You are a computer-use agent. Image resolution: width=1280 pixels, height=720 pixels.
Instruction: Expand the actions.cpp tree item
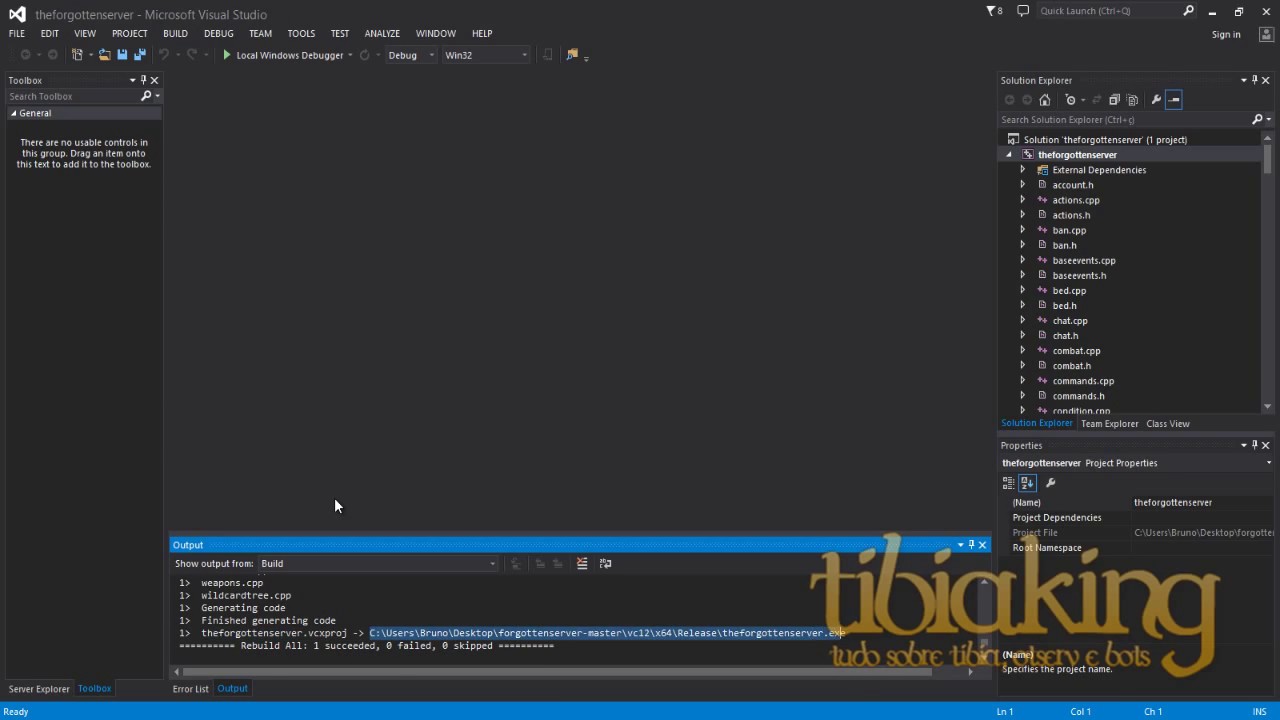click(1022, 200)
